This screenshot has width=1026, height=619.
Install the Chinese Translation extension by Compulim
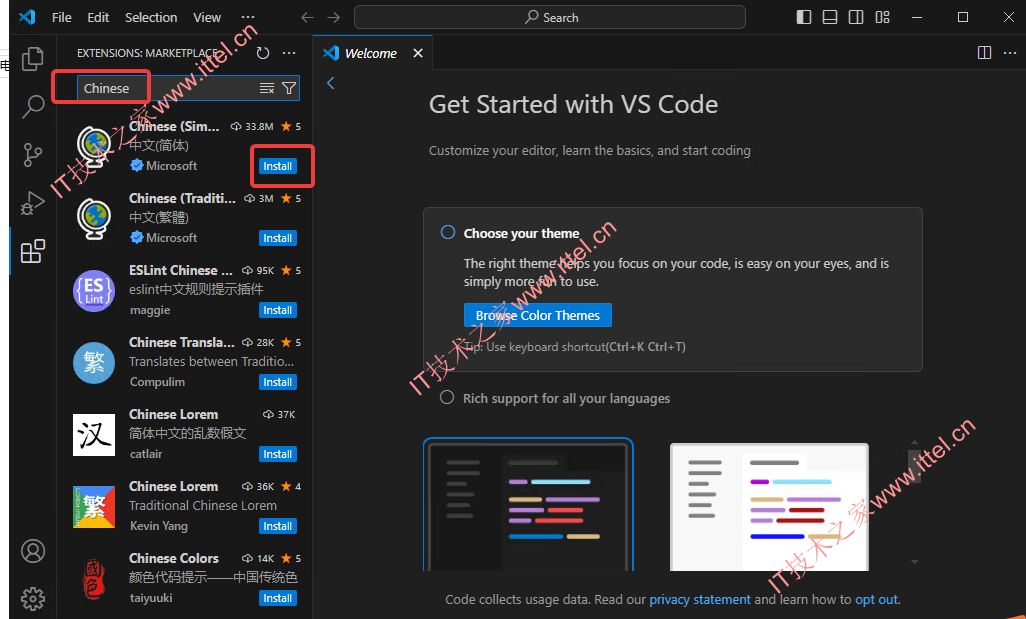(x=277, y=382)
